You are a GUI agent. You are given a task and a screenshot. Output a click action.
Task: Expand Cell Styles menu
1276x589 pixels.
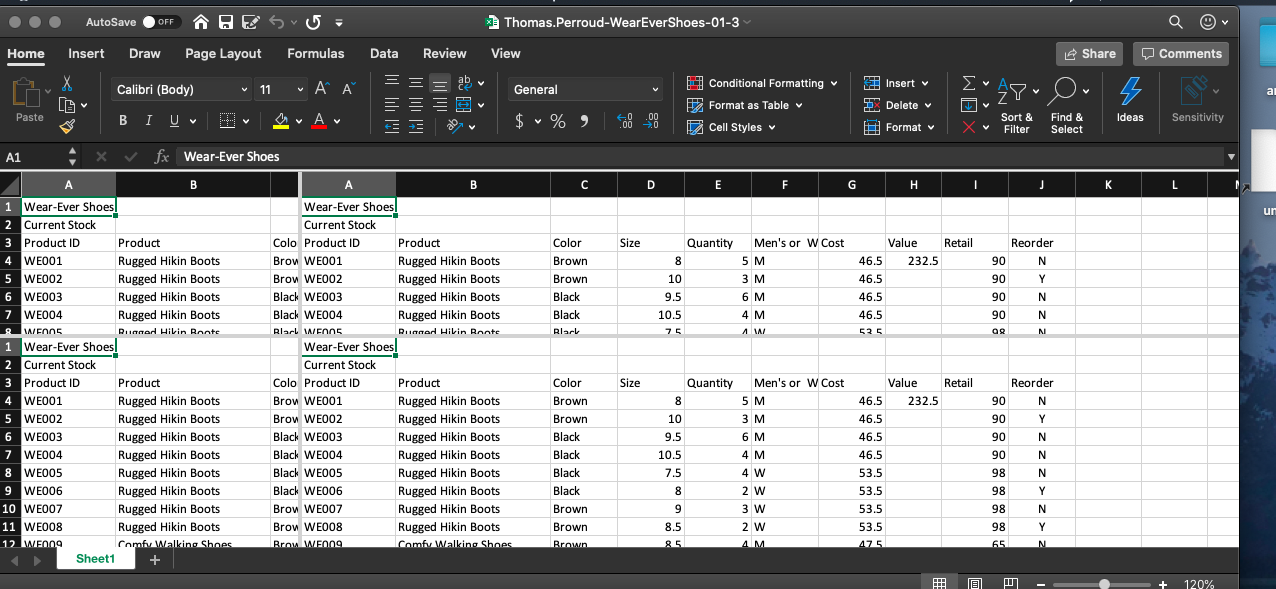point(731,127)
